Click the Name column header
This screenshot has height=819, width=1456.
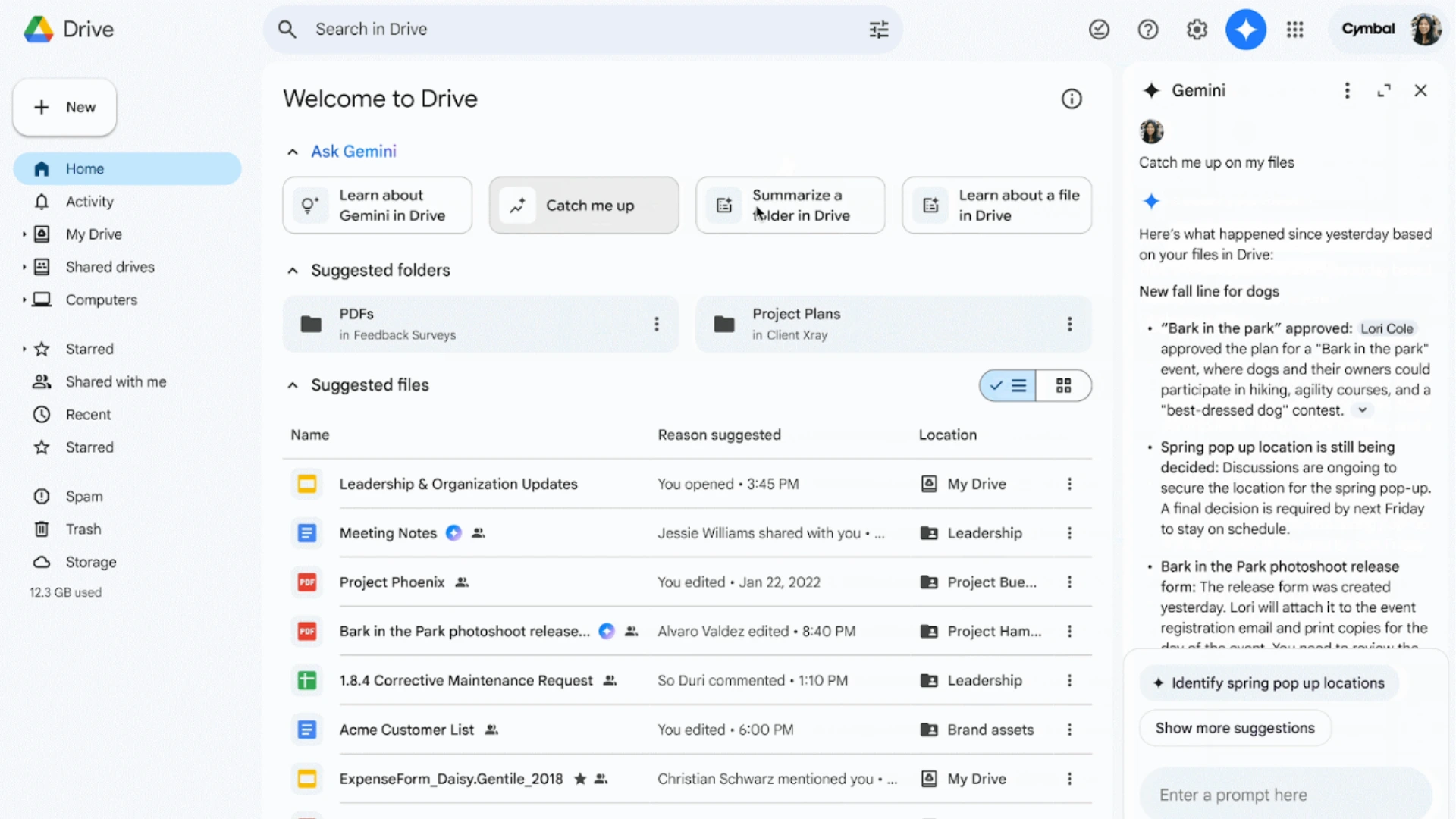[309, 435]
